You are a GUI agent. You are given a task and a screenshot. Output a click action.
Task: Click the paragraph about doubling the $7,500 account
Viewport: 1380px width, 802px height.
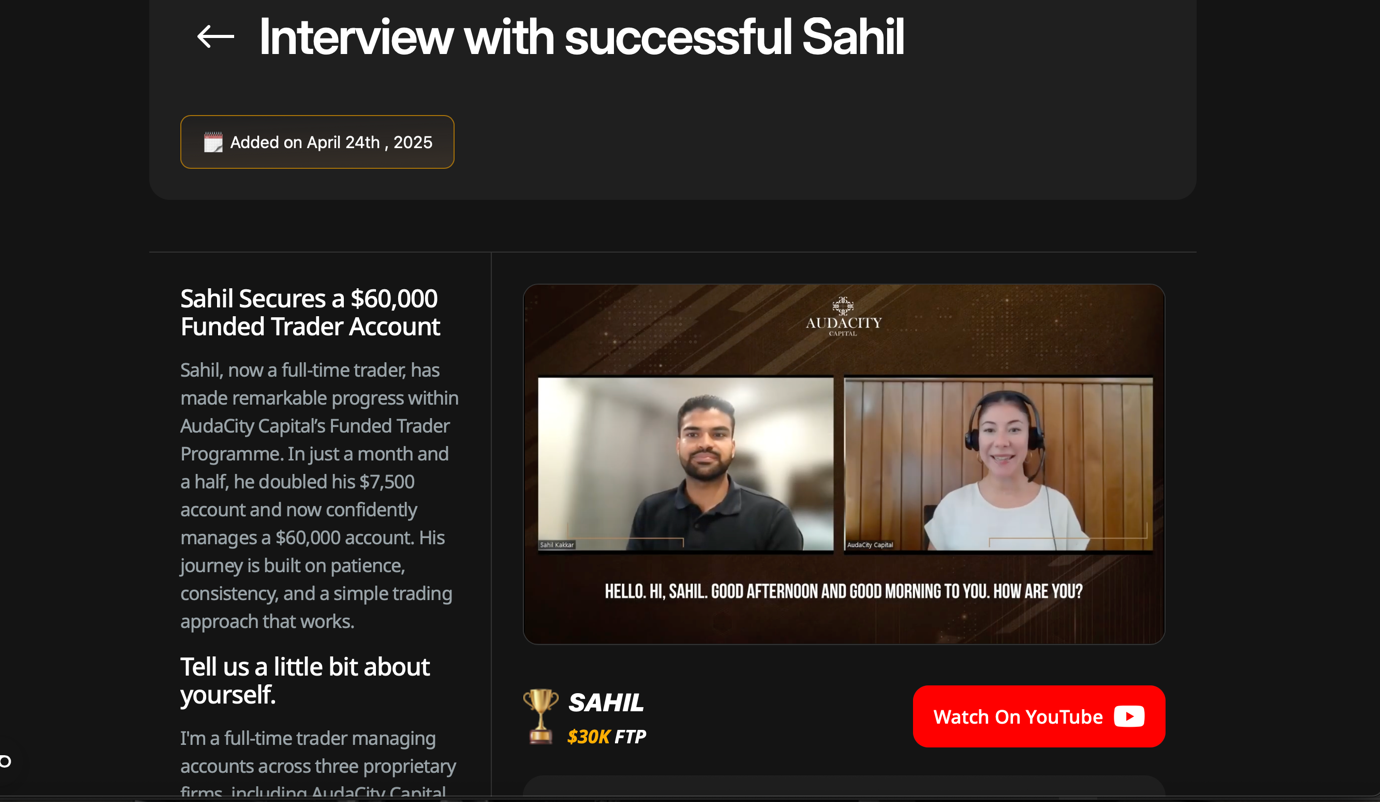click(x=320, y=495)
